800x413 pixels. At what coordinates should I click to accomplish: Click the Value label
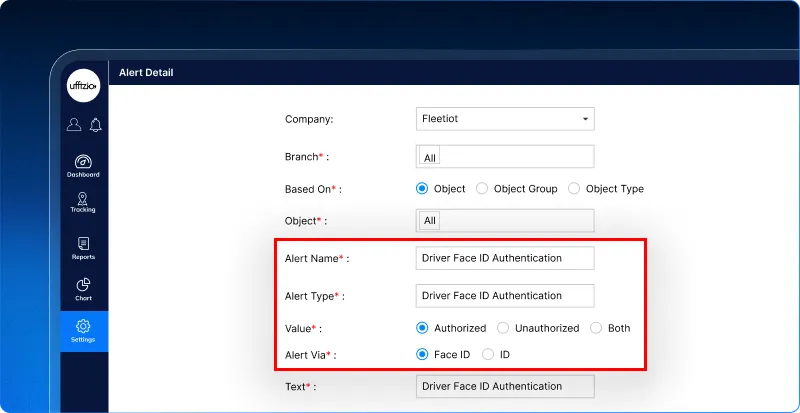tap(303, 328)
